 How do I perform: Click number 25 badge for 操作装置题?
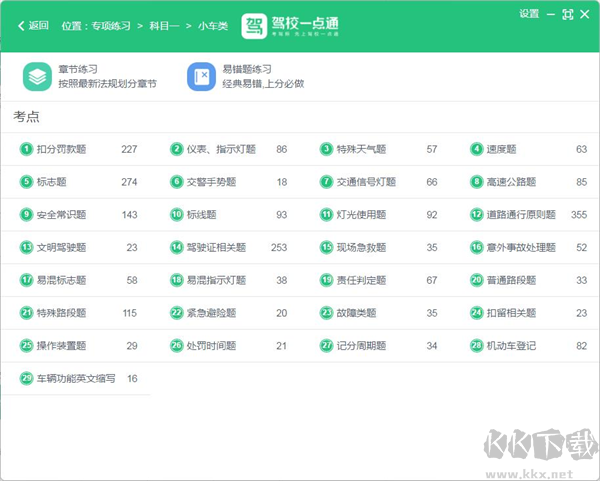tap(26, 346)
